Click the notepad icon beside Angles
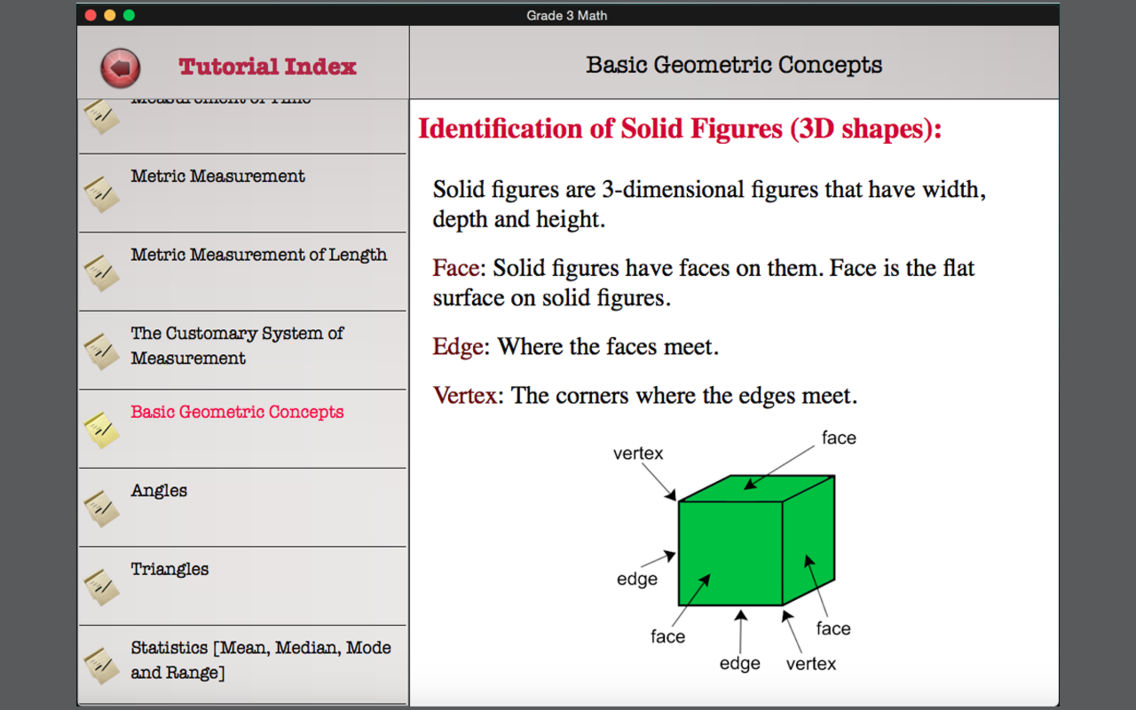The height and width of the screenshot is (710, 1136). tap(101, 506)
